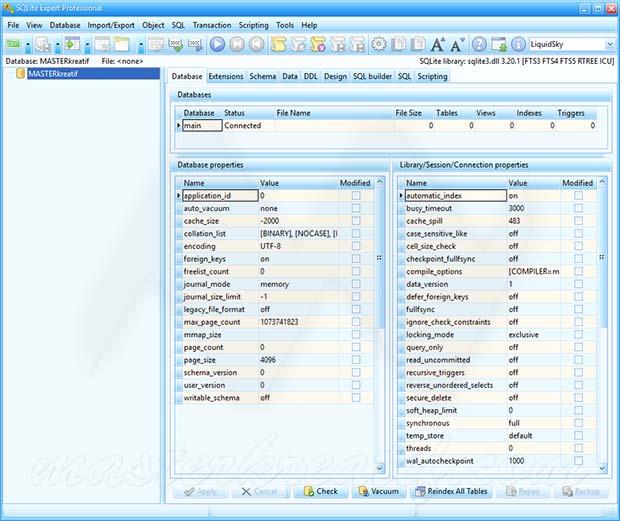620x521 pixels.
Task: Click the journal_mode value memory
Action: pos(274,284)
